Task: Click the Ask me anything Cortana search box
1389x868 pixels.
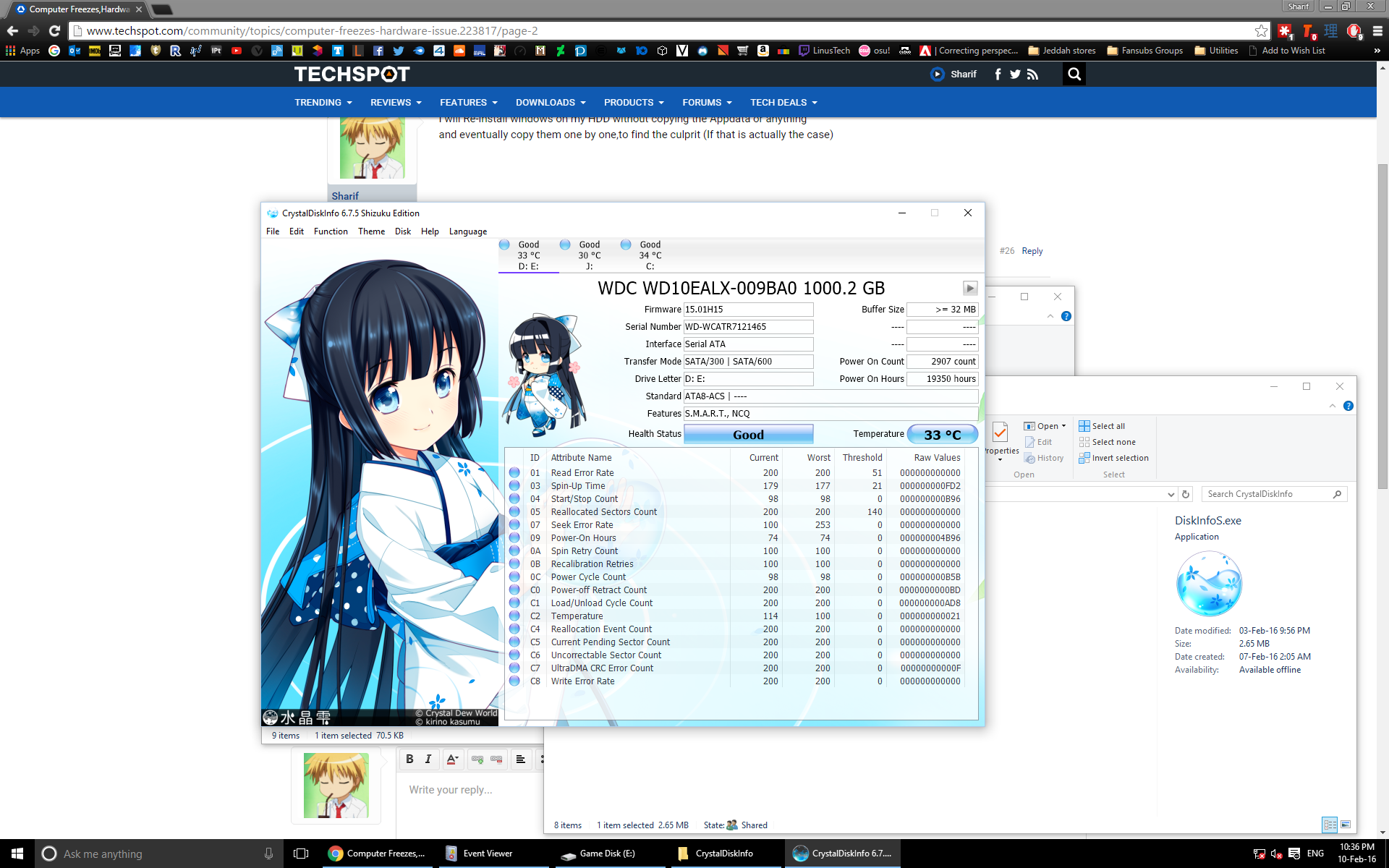Action: tap(159, 854)
